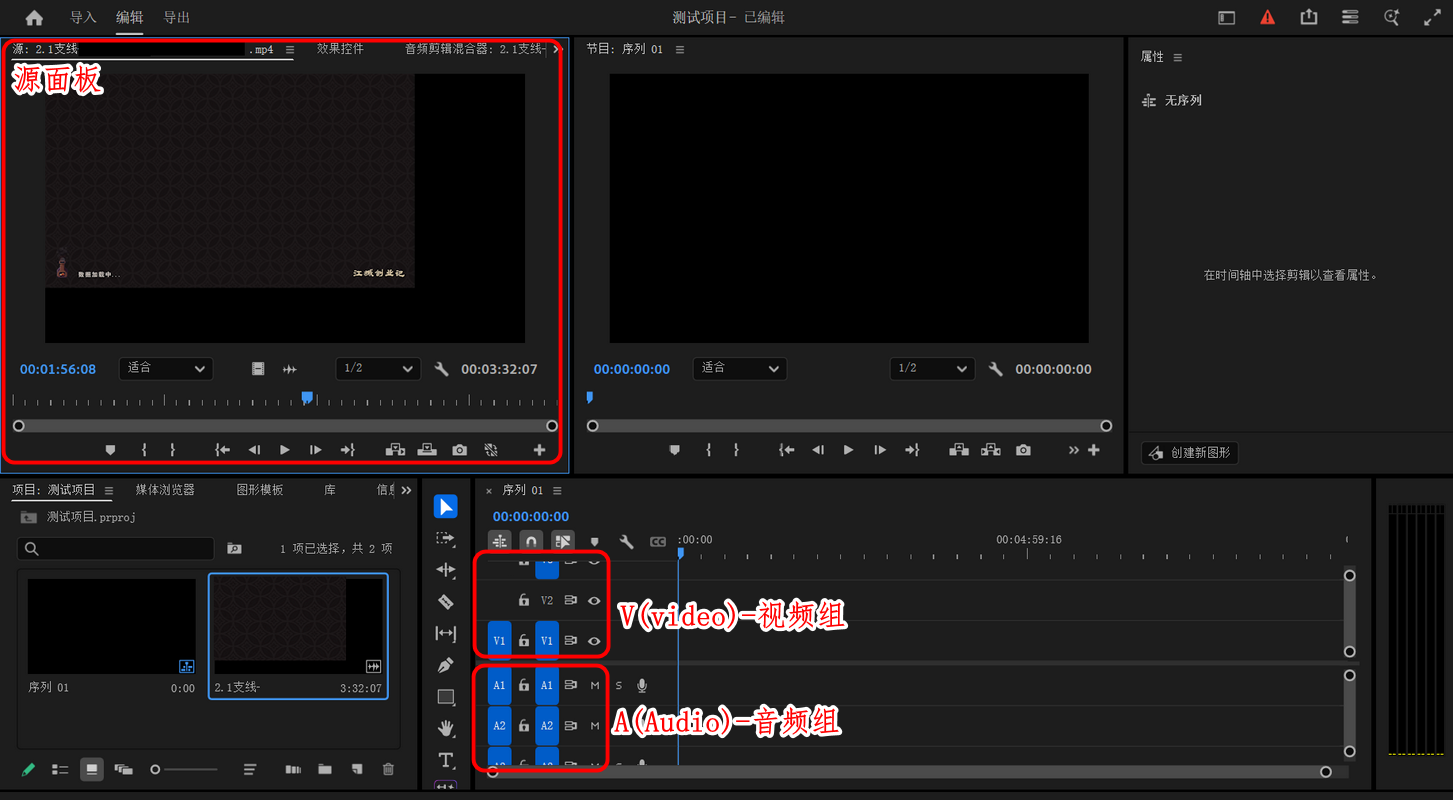Play the source clip
Viewport: 1453px width, 800px height.
285,450
